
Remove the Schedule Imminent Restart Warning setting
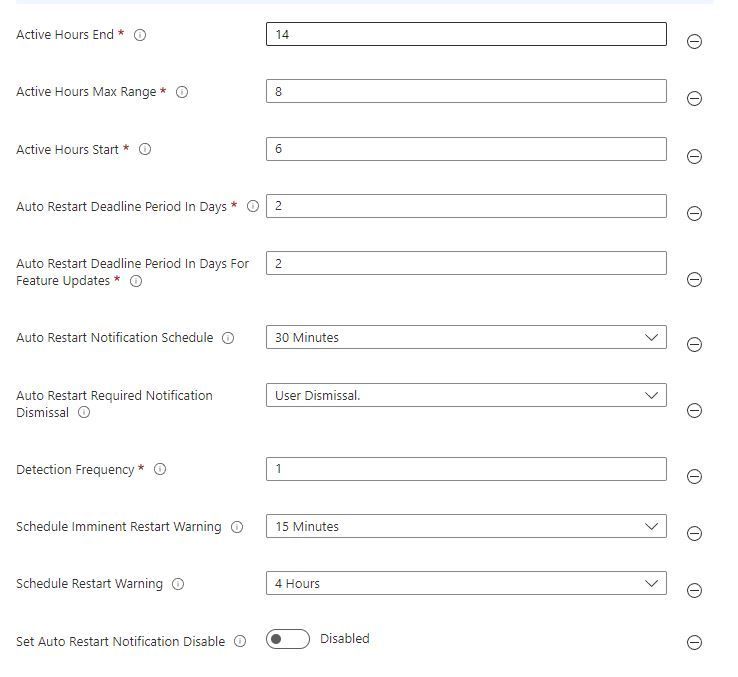click(694, 533)
